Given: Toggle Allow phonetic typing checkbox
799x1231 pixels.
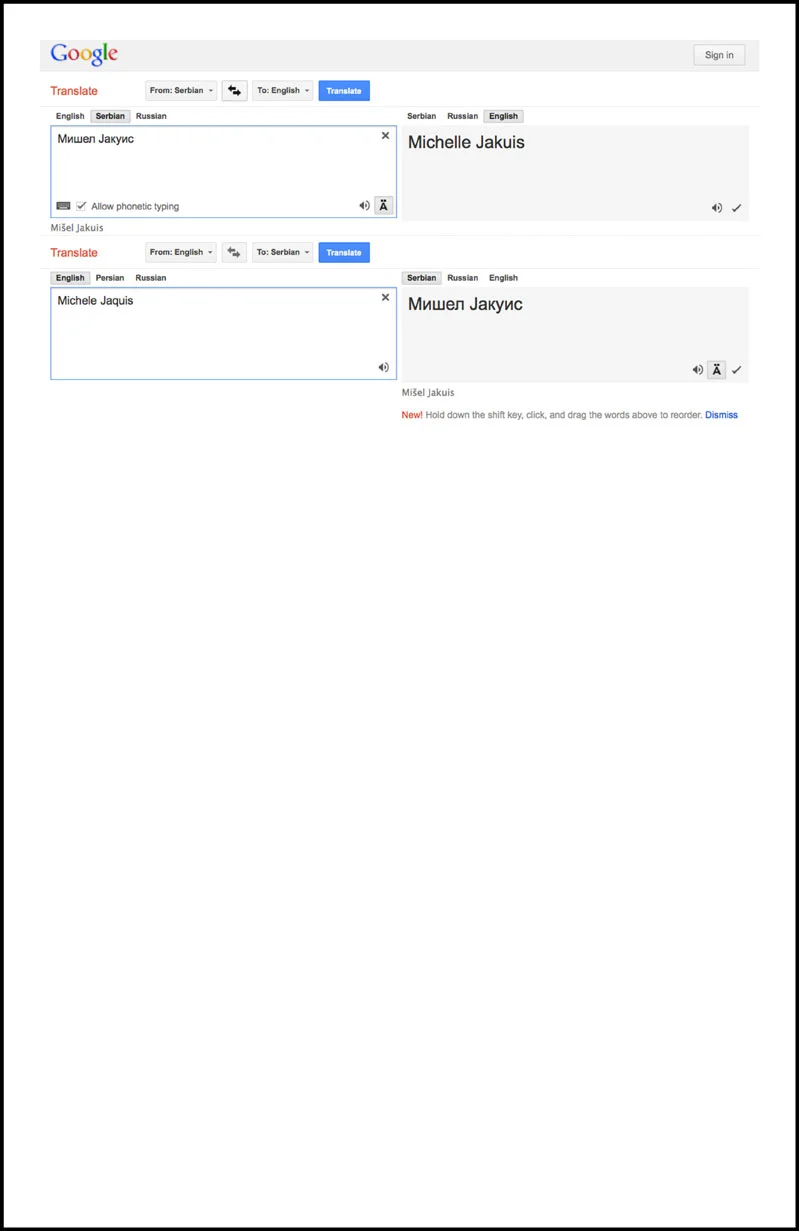Looking at the screenshot, I should (82, 206).
